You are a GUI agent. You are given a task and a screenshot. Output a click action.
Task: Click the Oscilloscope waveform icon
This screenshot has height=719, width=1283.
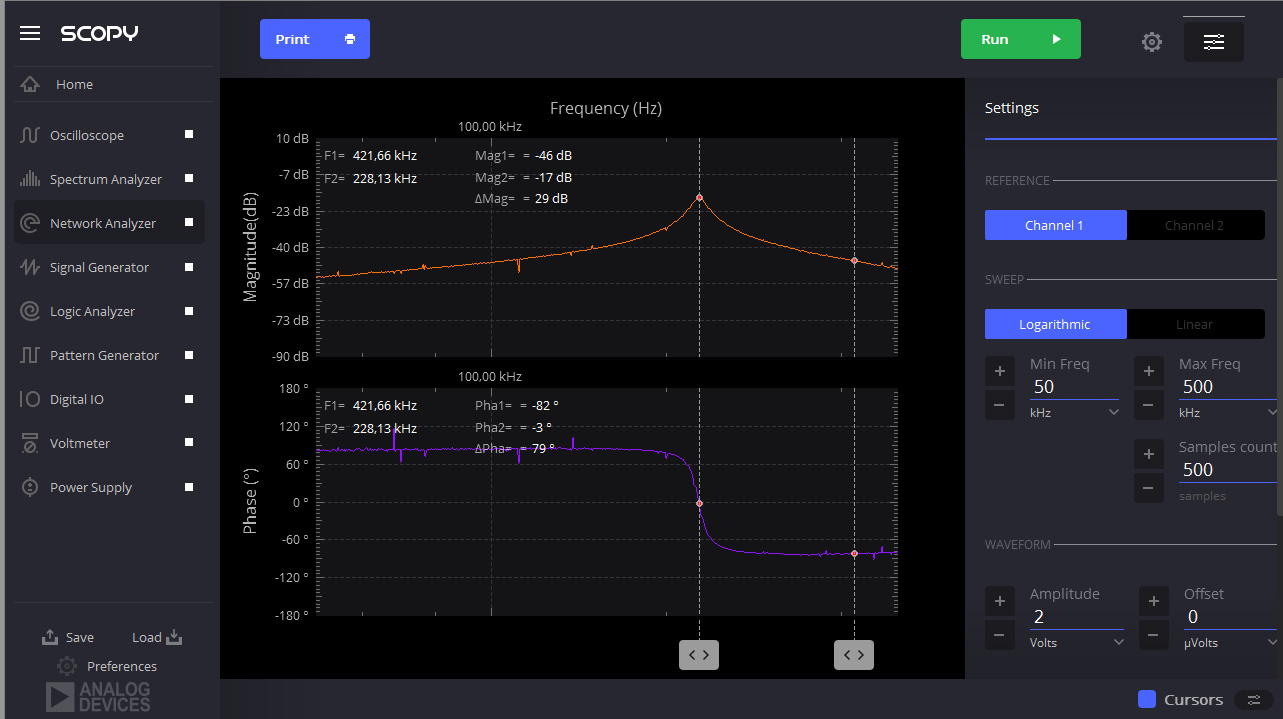click(30, 135)
